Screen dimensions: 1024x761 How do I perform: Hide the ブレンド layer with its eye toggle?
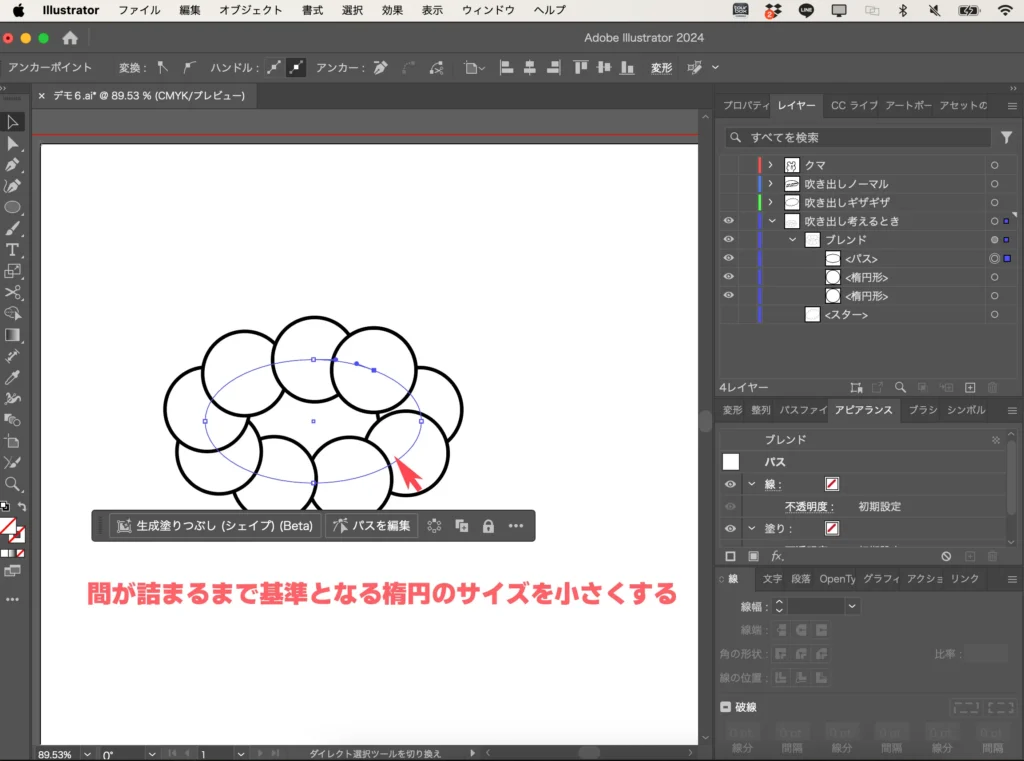pyautogui.click(x=728, y=239)
